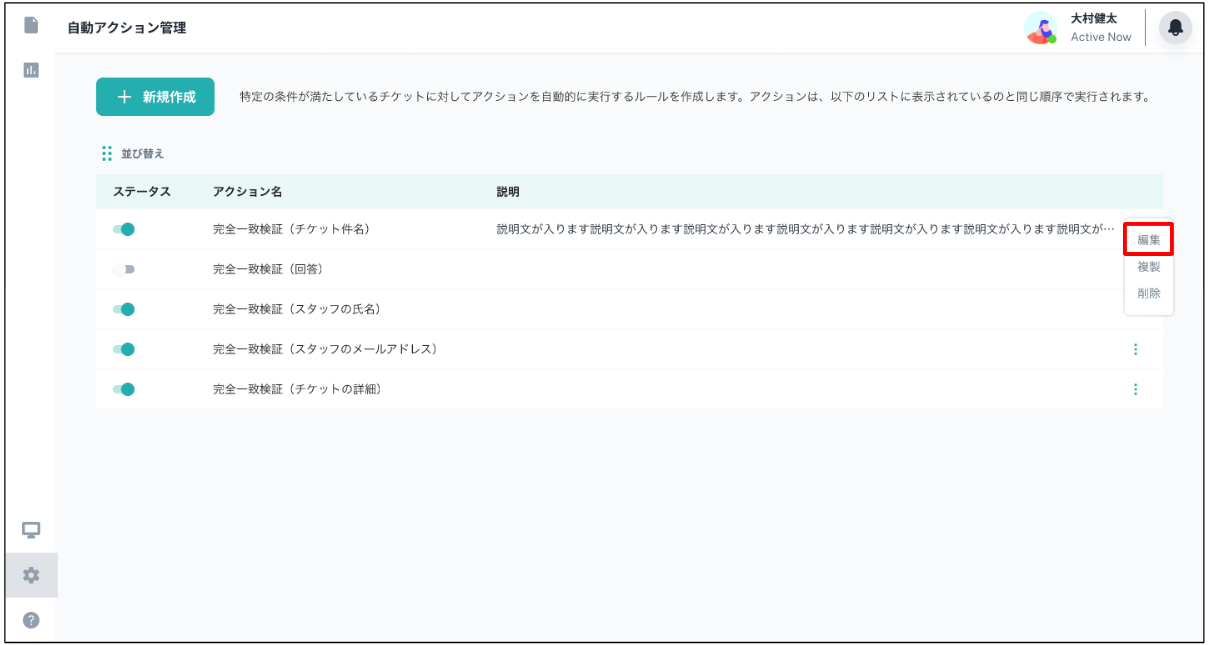The height and width of the screenshot is (645, 1208).
Task: Open the bar chart reports icon
Action: pyautogui.click(x=31, y=70)
